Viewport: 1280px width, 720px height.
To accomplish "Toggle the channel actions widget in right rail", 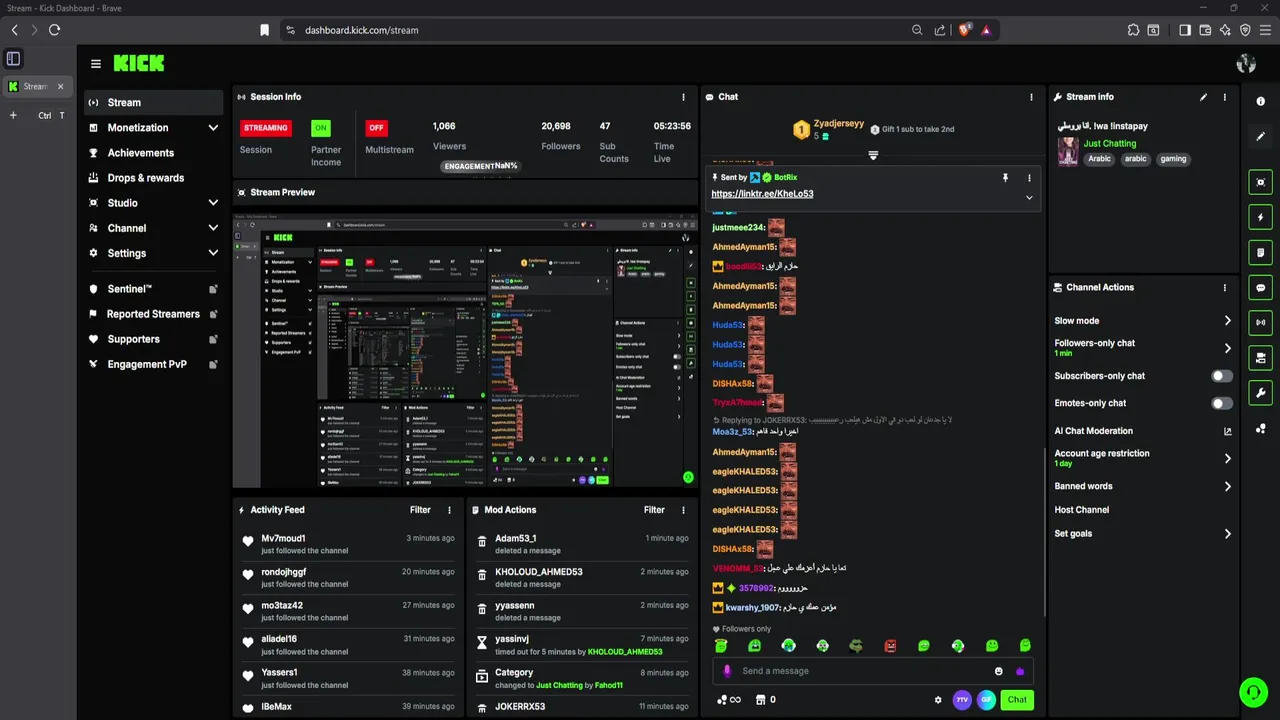I will coord(1260,357).
